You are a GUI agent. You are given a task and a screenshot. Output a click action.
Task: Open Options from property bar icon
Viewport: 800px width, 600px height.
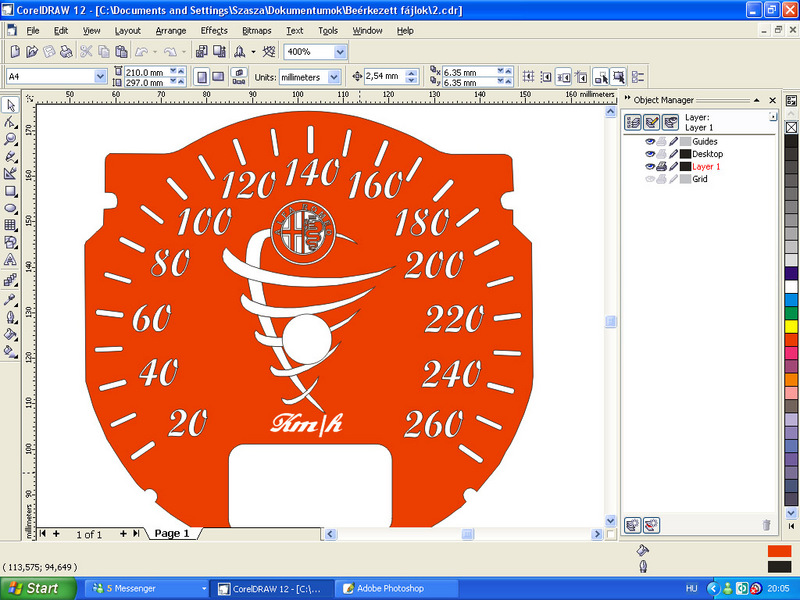pyautogui.click(x=638, y=77)
